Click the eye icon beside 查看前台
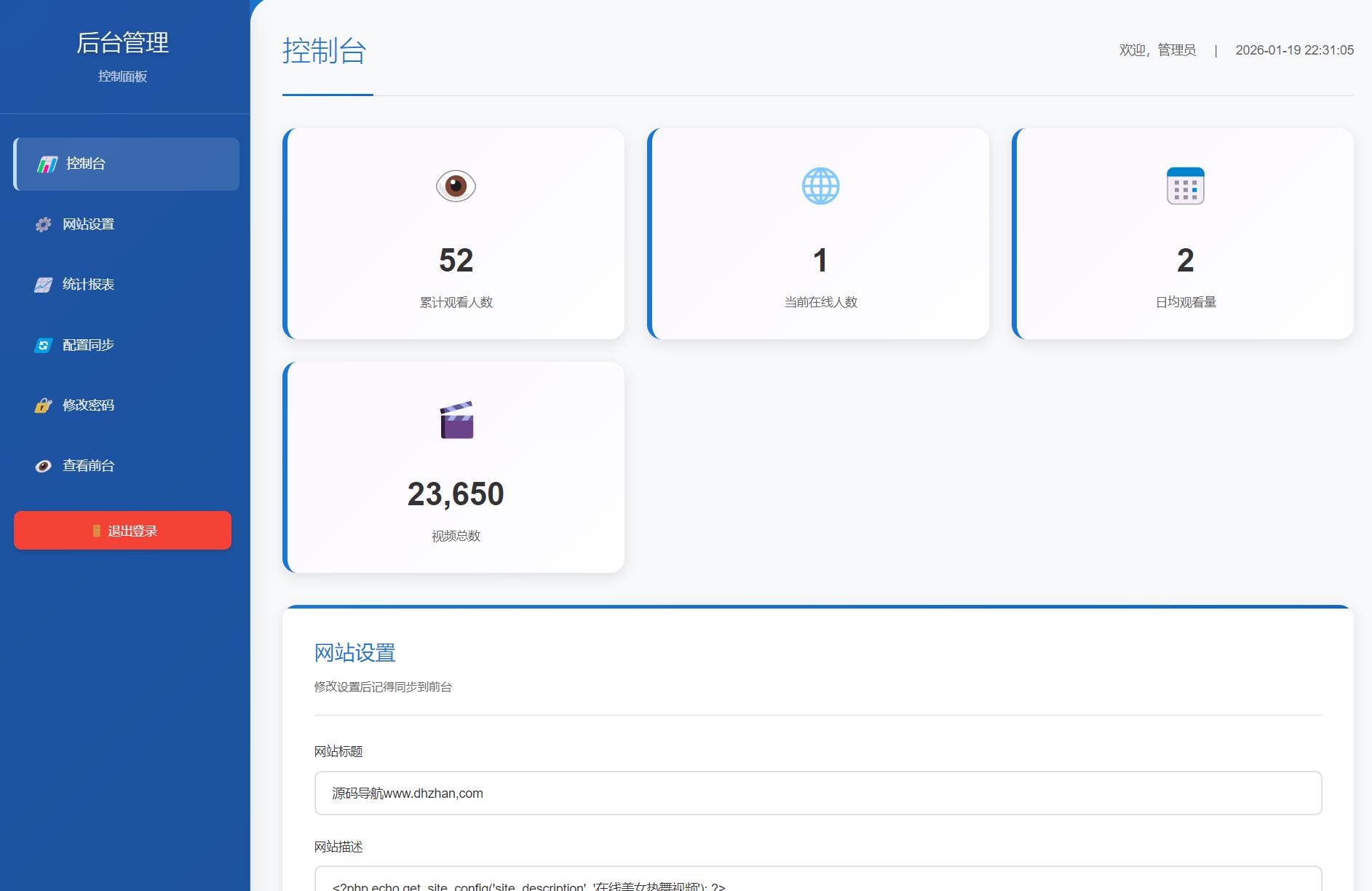Image resolution: width=1372 pixels, height=891 pixels. coord(44,467)
